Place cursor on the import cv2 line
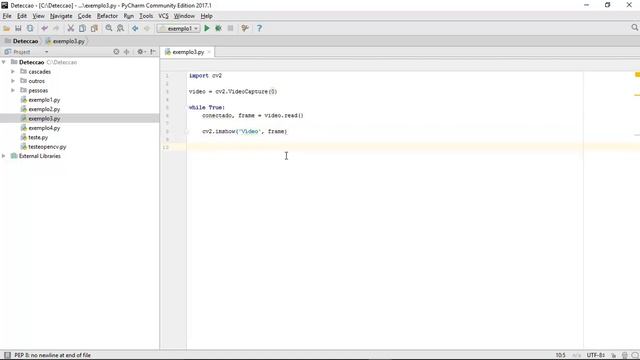640x360 pixels. point(205,76)
